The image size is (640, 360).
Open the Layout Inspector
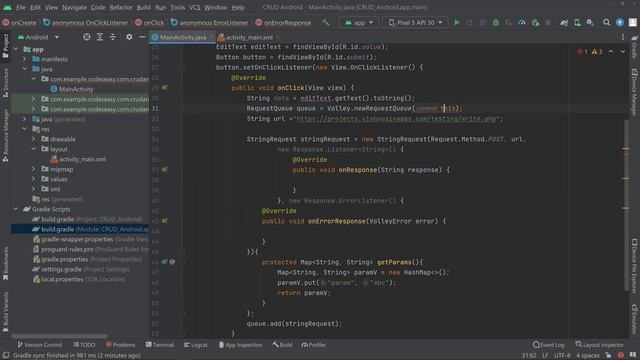(x=599, y=345)
